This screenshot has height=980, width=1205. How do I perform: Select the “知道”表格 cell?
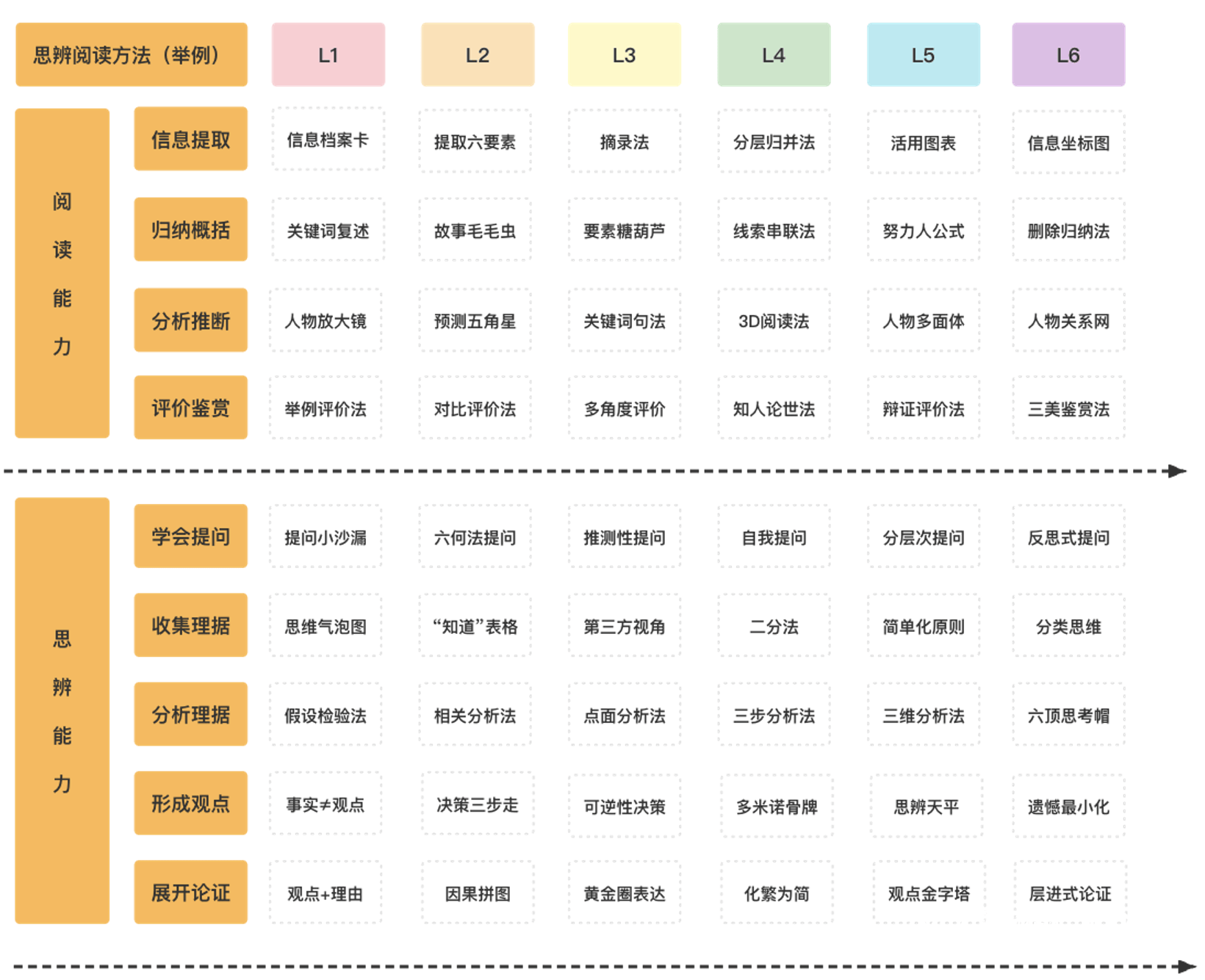(475, 626)
